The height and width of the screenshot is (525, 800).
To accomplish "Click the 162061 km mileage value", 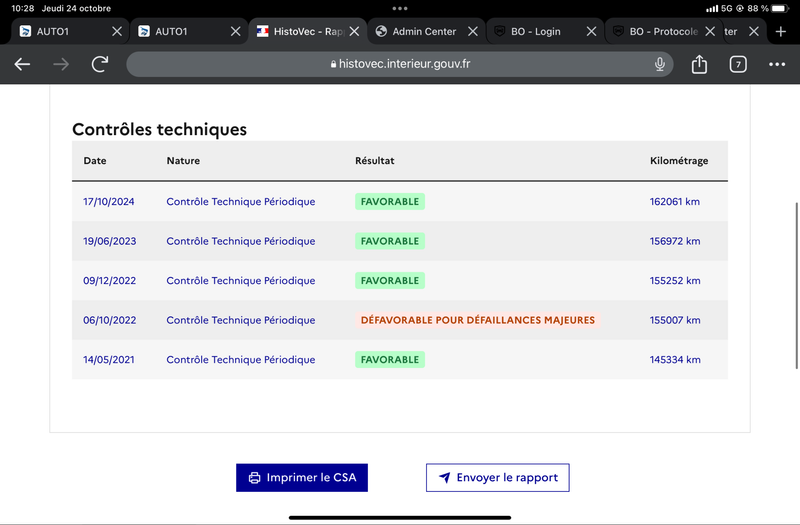I will [x=674, y=202].
